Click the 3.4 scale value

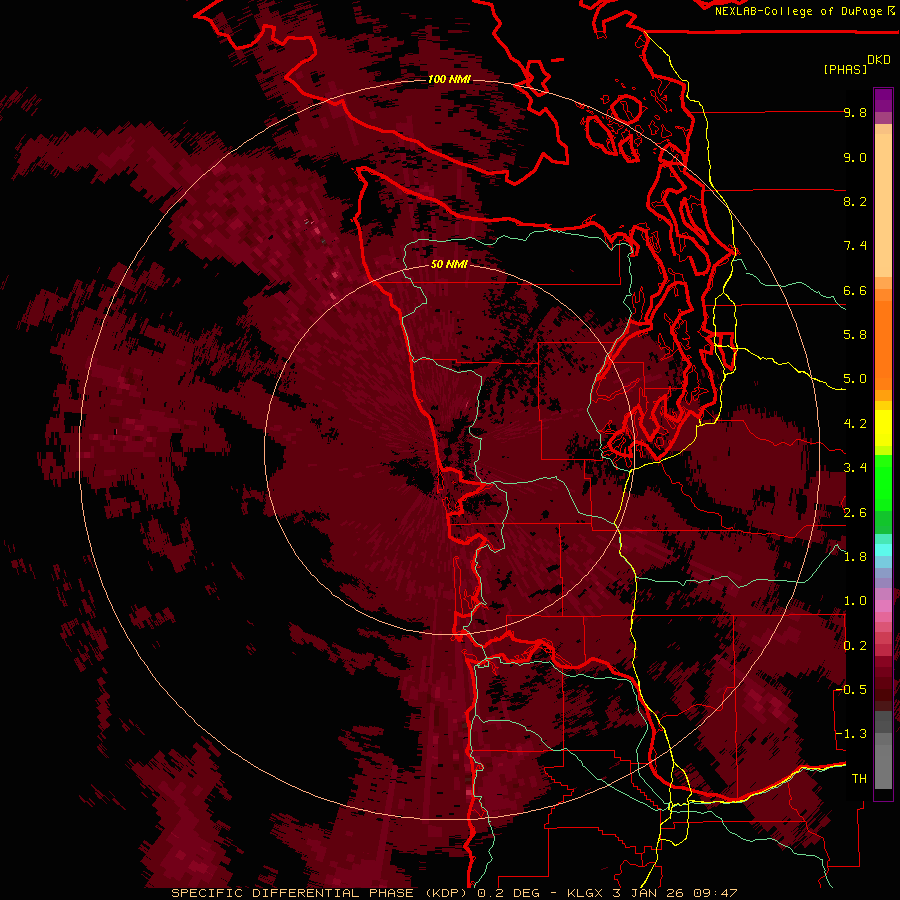[x=855, y=468]
